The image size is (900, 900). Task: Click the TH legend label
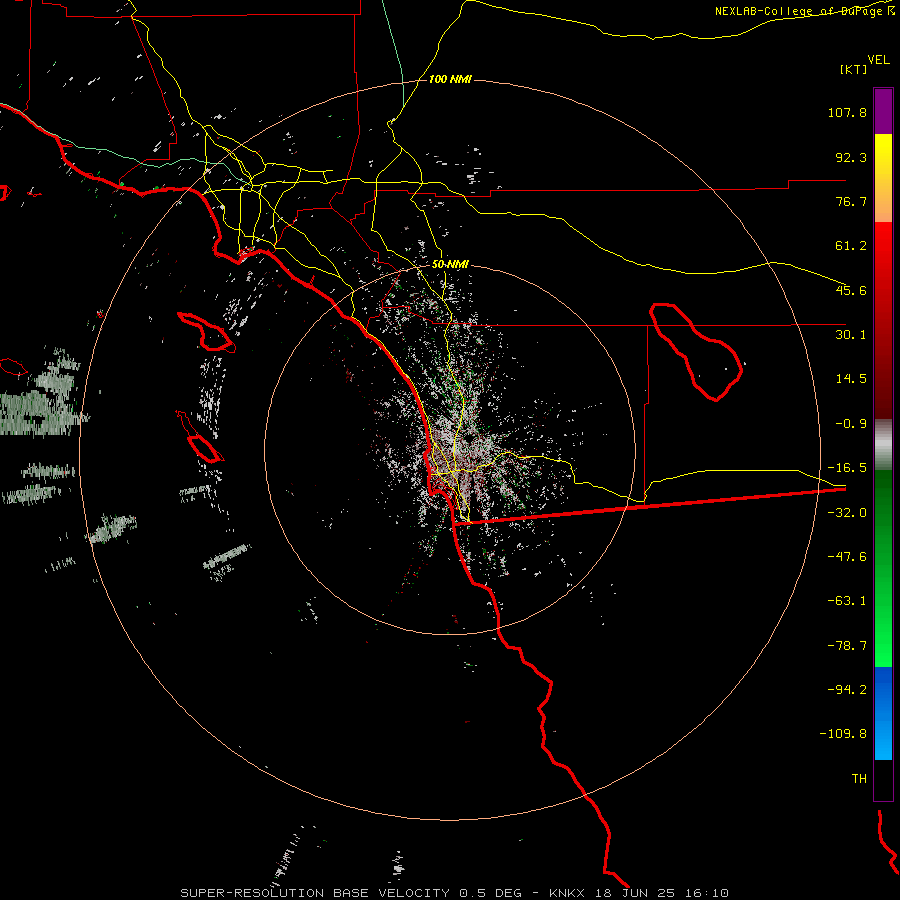pos(859,779)
